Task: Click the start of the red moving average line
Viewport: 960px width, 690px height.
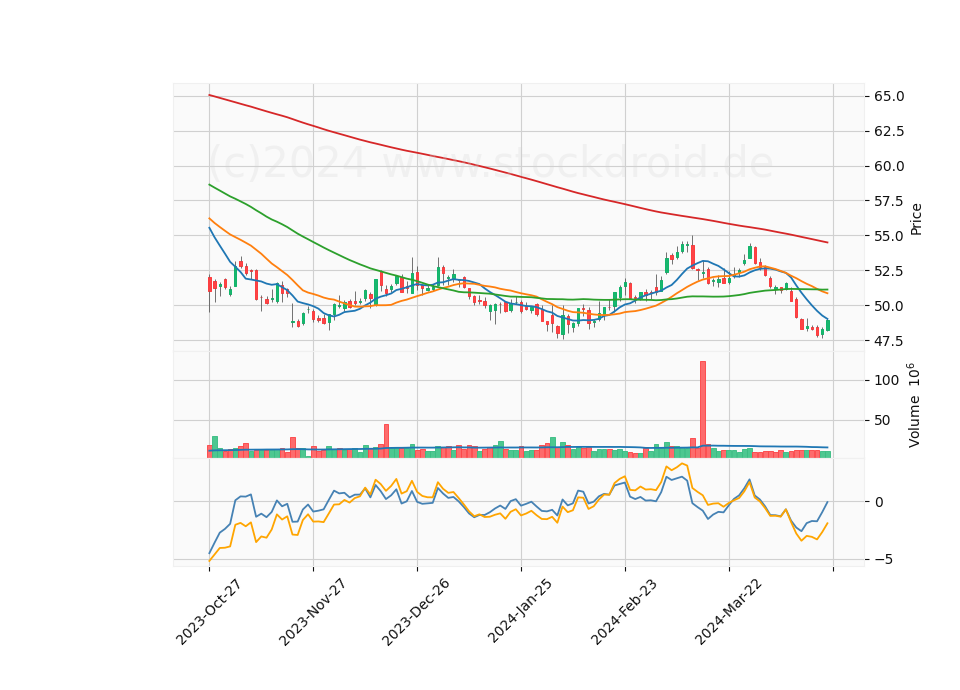Action: pyautogui.click(x=209, y=95)
